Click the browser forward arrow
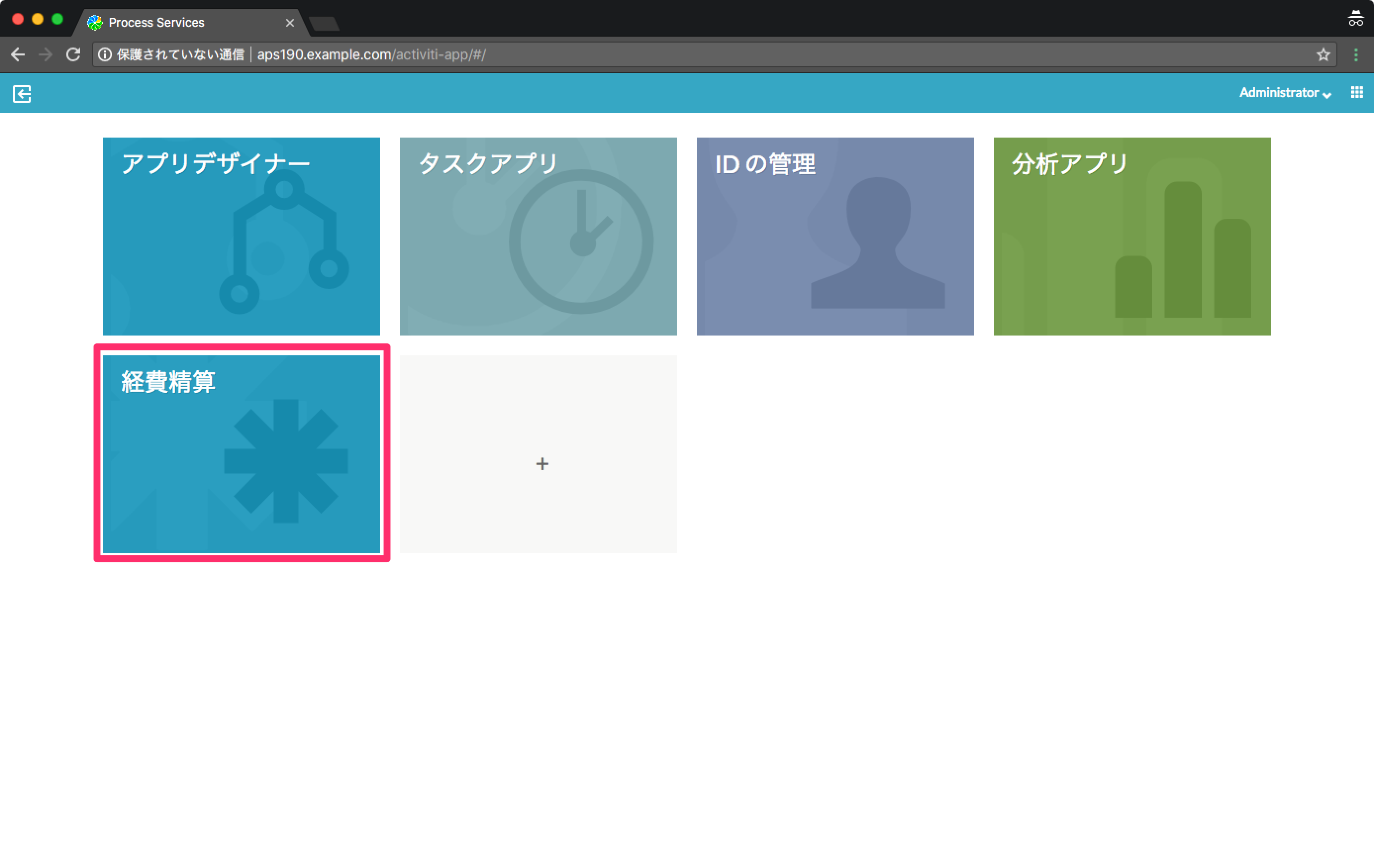Image resolution: width=1374 pixels, height=868 pixels. coord(45,55)
